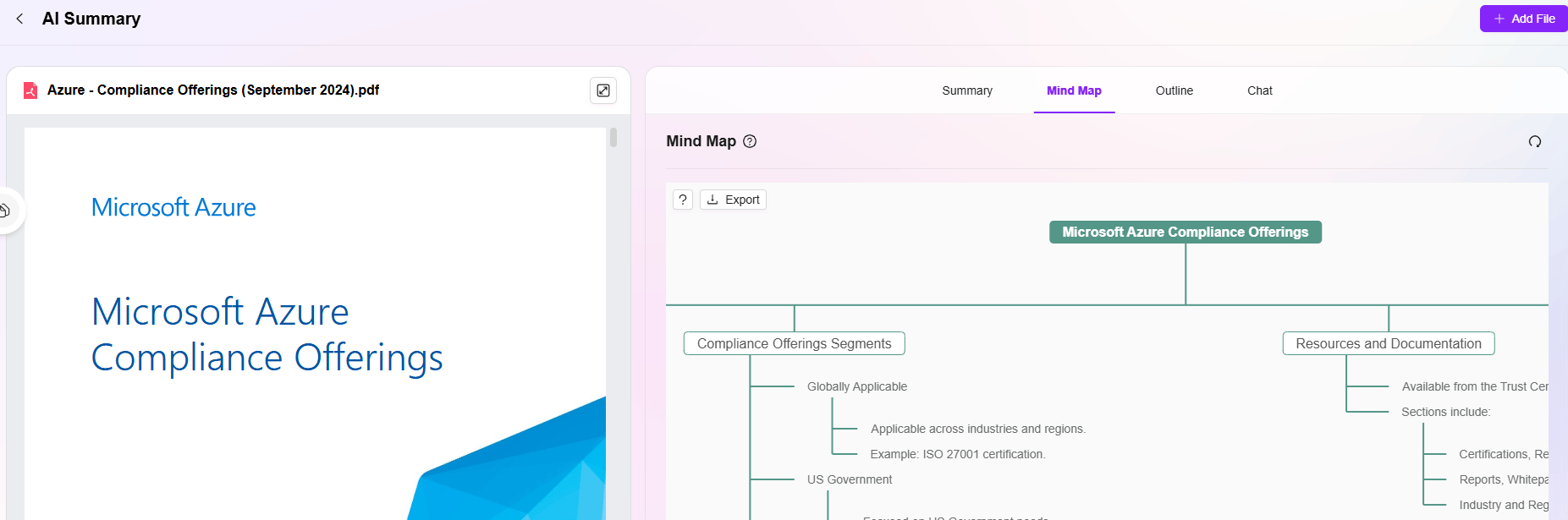The height and width of the screenshot is (520, 1568).
Task: Switch to the Summary tab
Action: pyautogui.click(x=967, y=90)
